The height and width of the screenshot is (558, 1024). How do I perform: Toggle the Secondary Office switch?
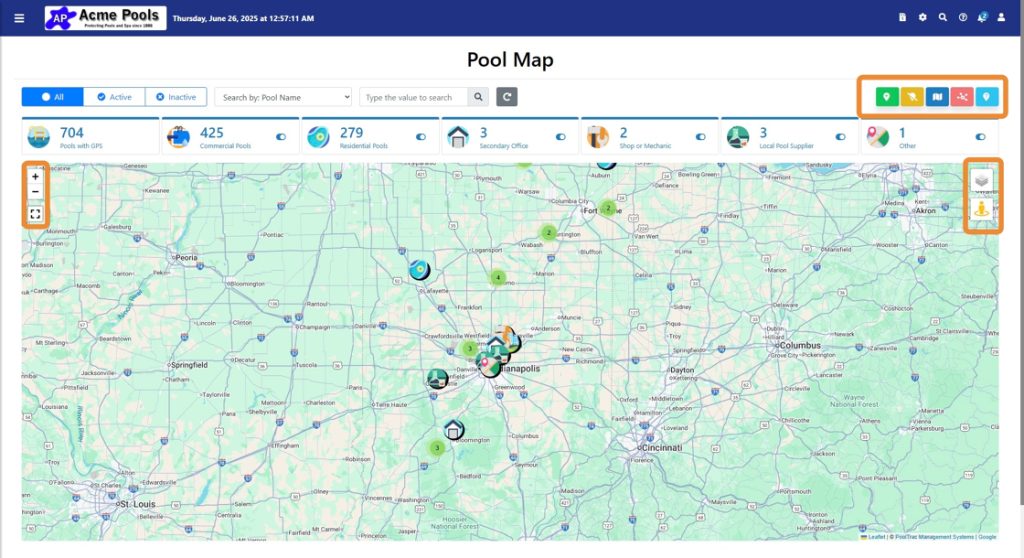click(560, 137)
